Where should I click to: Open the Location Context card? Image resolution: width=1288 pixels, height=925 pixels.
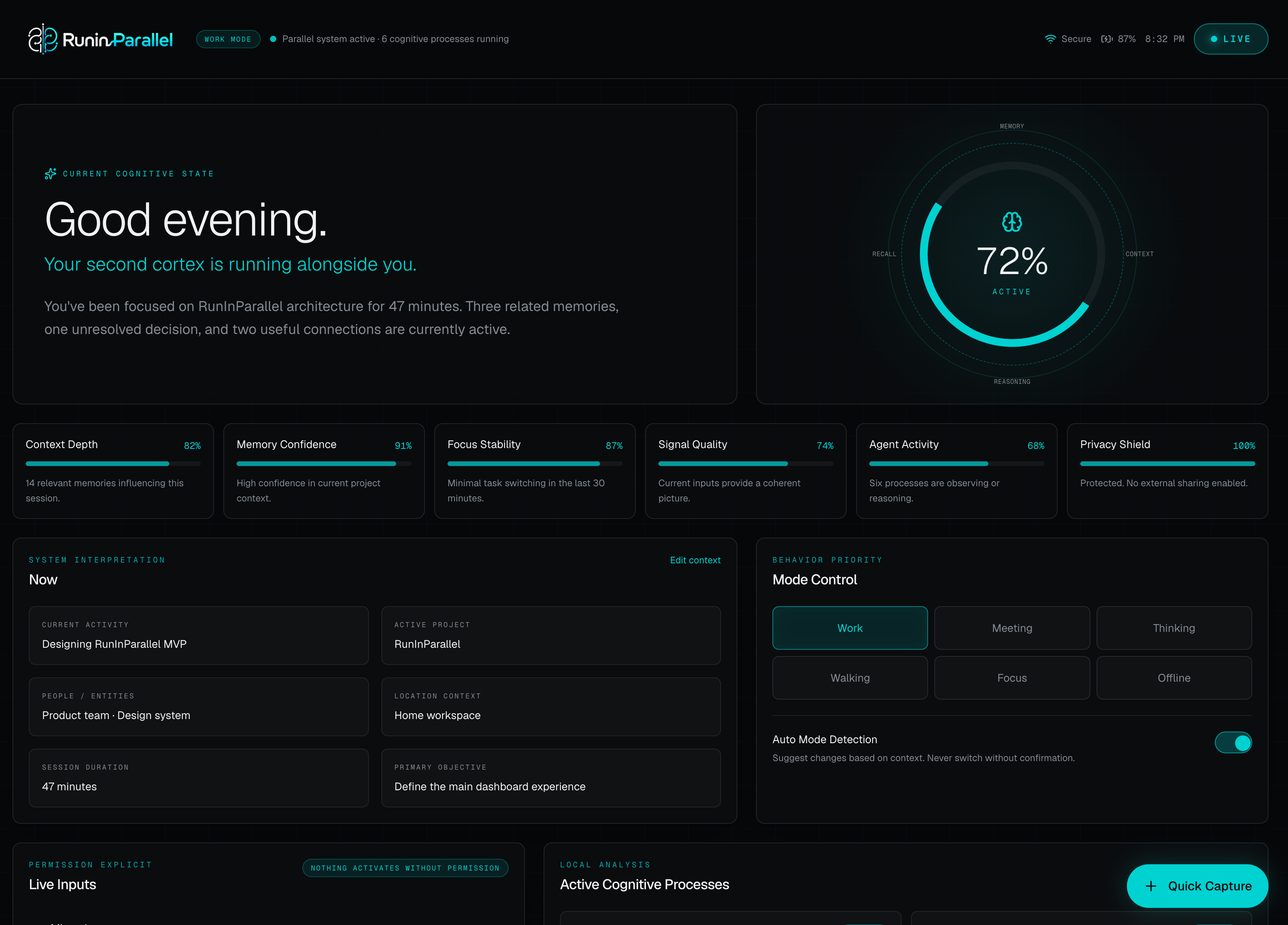551,706
